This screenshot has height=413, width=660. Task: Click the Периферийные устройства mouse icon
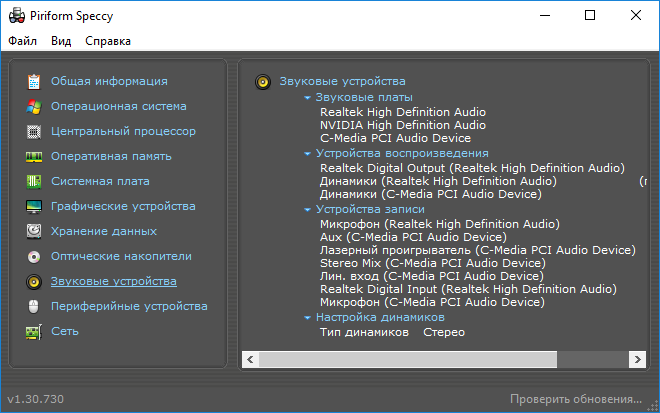(34, 306)
